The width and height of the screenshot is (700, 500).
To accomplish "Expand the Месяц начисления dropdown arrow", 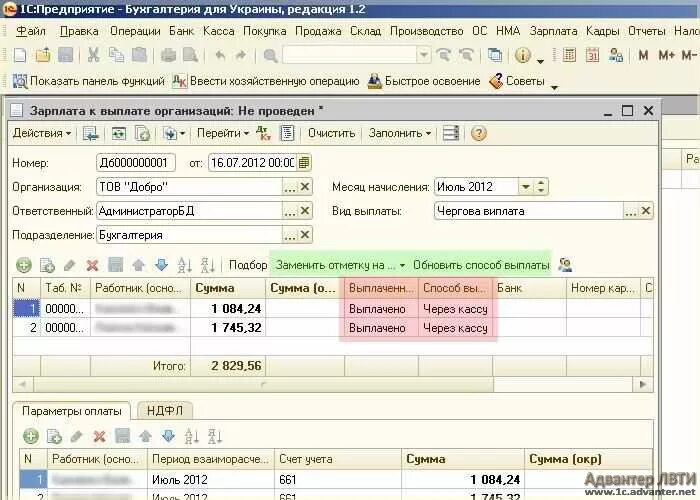I will pyautogui.click(x=526, y=187).
